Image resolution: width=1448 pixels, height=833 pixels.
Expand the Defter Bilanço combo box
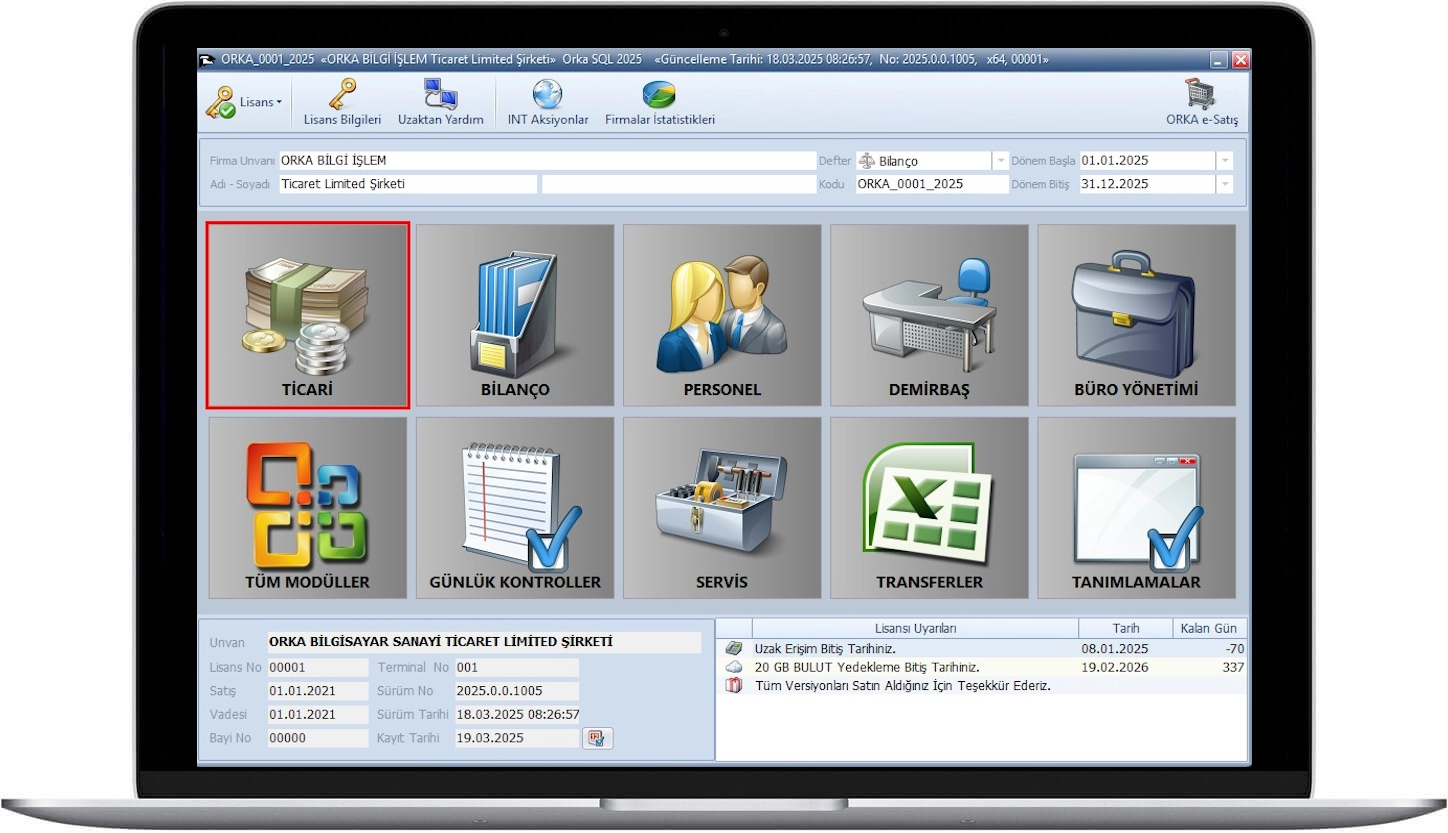click(1000, 161)
